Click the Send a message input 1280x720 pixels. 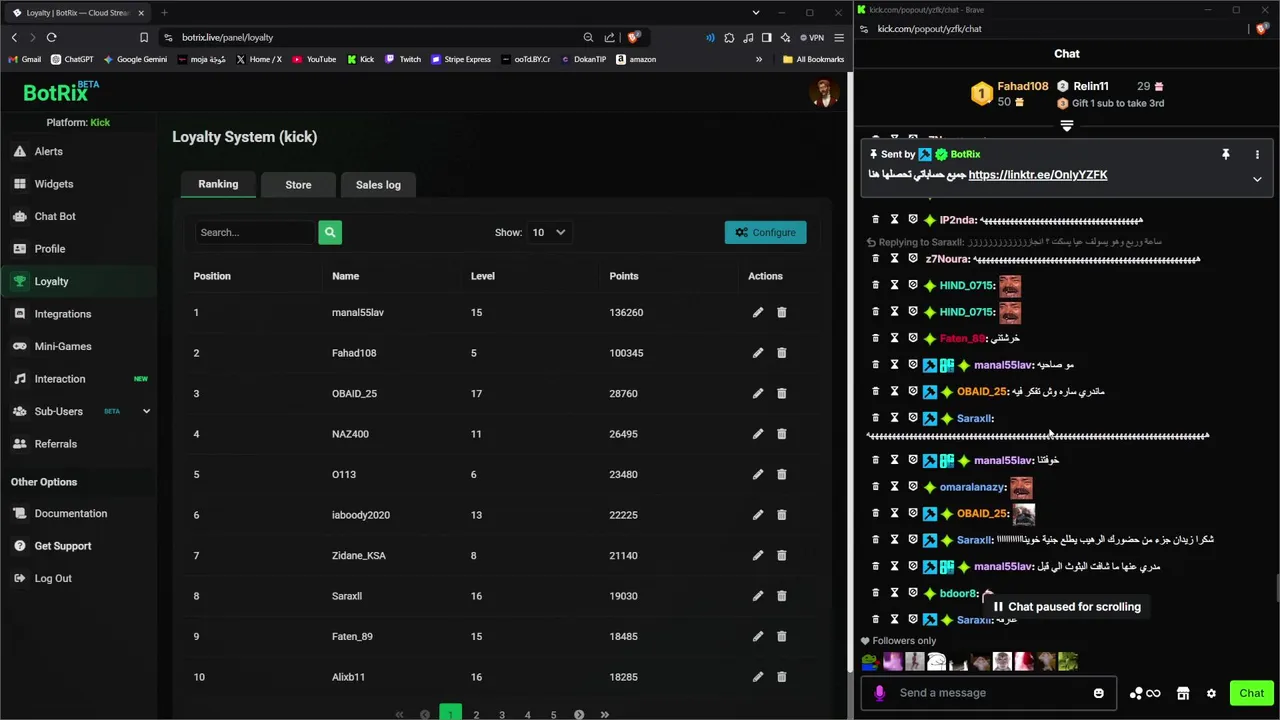click(990, 693)
